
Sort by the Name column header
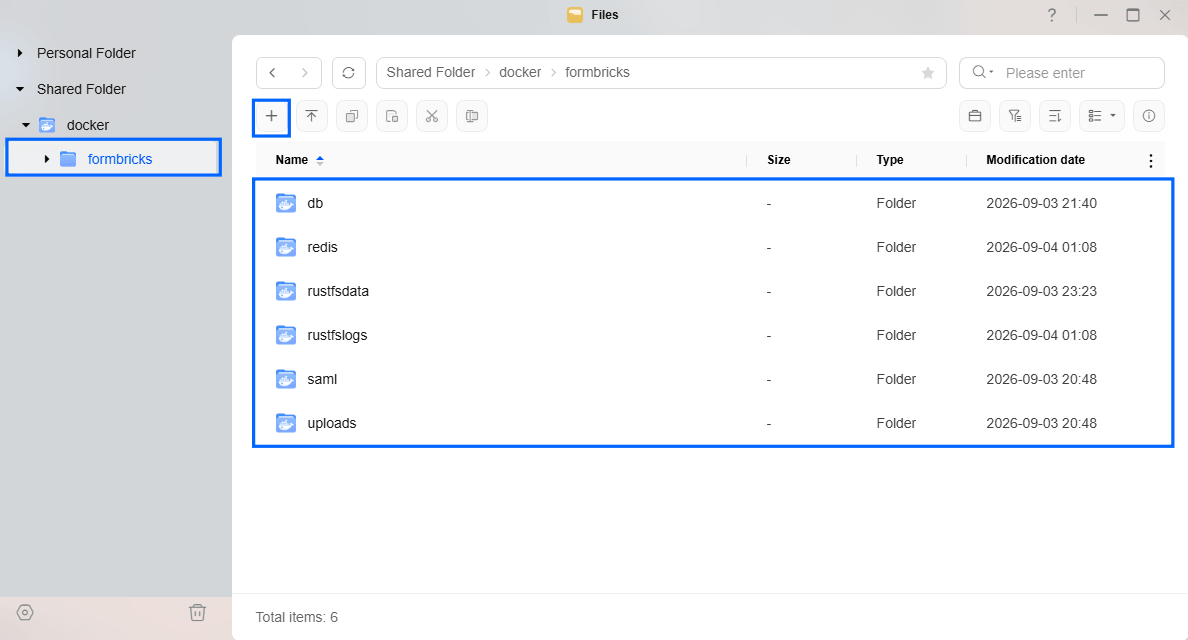click(292, 160)
